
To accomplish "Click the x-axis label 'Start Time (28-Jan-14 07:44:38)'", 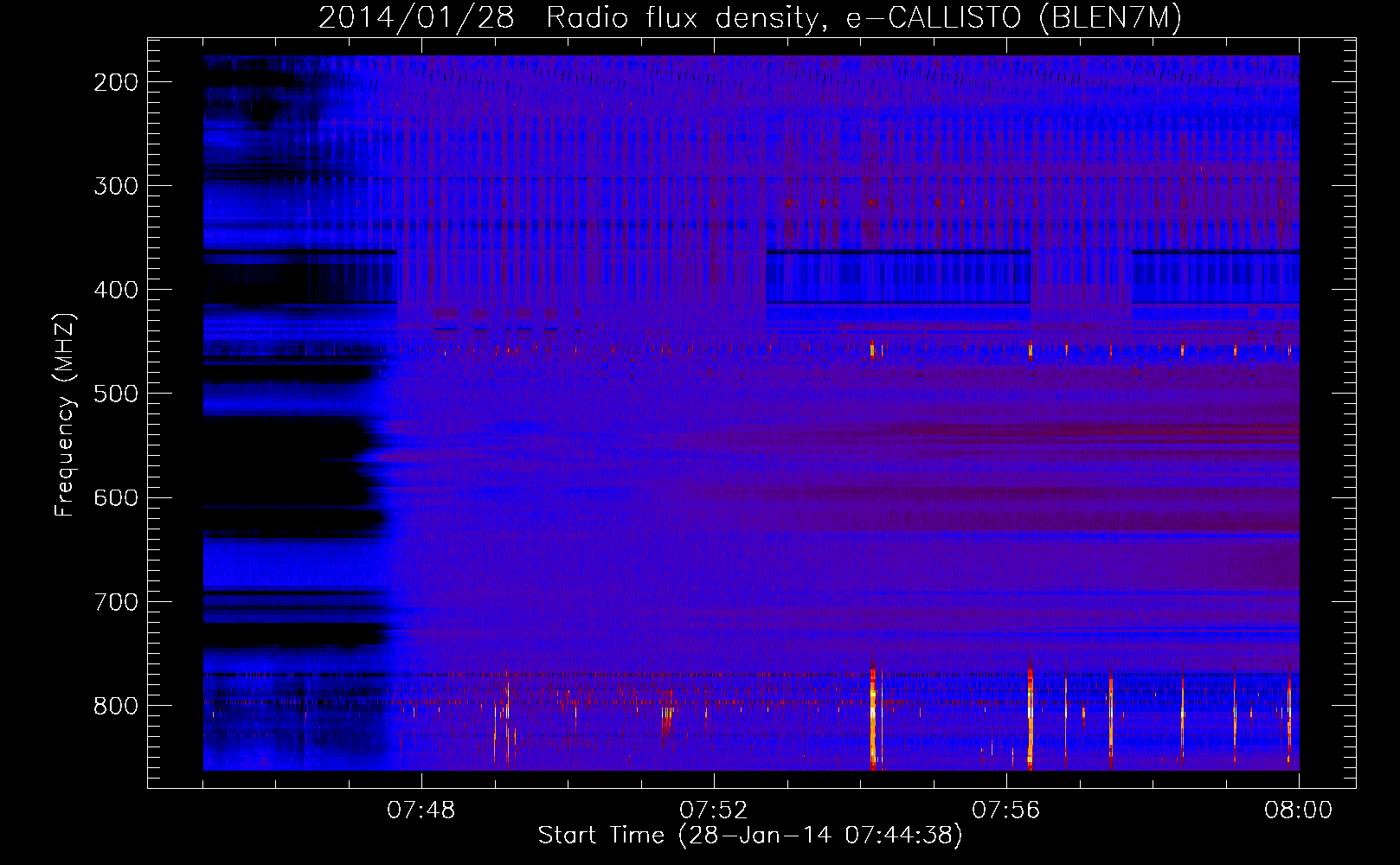I will tap(750, 836).
